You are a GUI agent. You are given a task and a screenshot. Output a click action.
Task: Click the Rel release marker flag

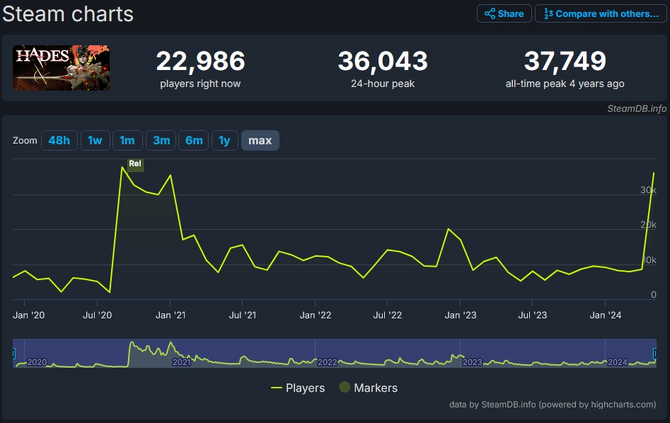point(135,164)
